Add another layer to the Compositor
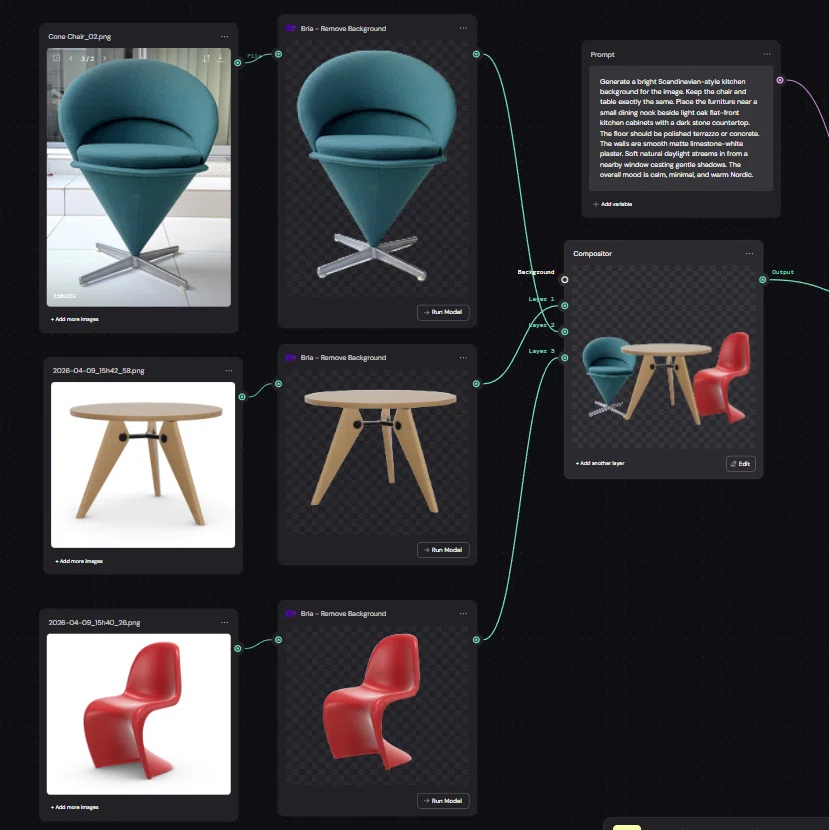 pos(600,463)
